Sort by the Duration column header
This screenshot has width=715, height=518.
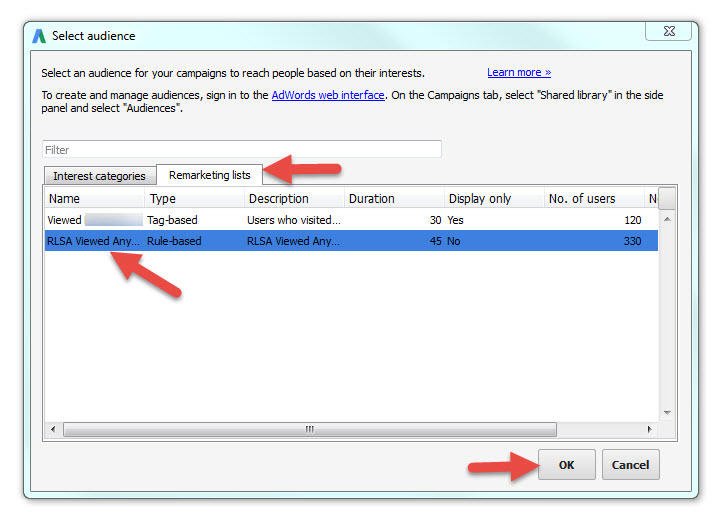(x=394, y=199)
